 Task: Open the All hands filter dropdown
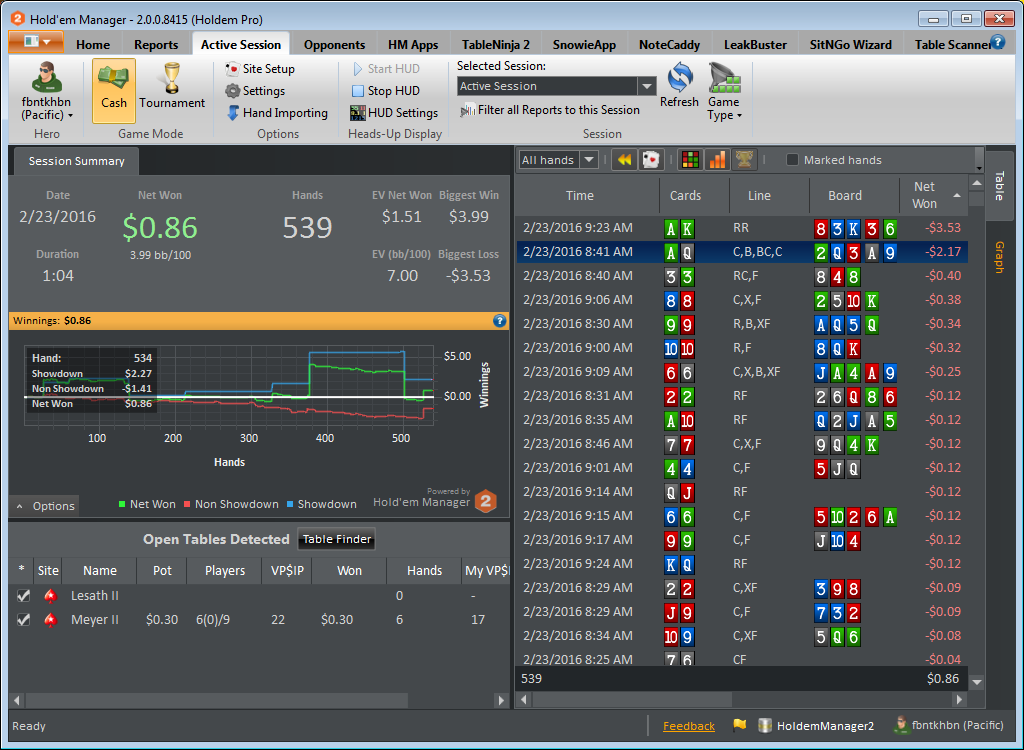(x=589, y=160)
